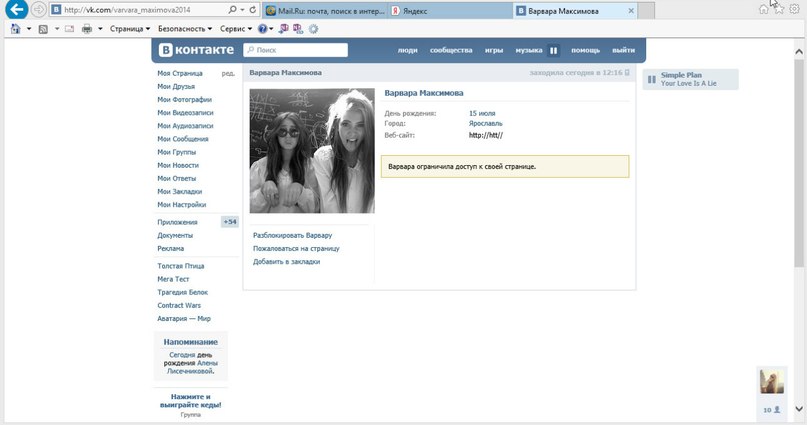Switch to the Яндекс tab
807x425 pixels.
click(x=450, y=11)
